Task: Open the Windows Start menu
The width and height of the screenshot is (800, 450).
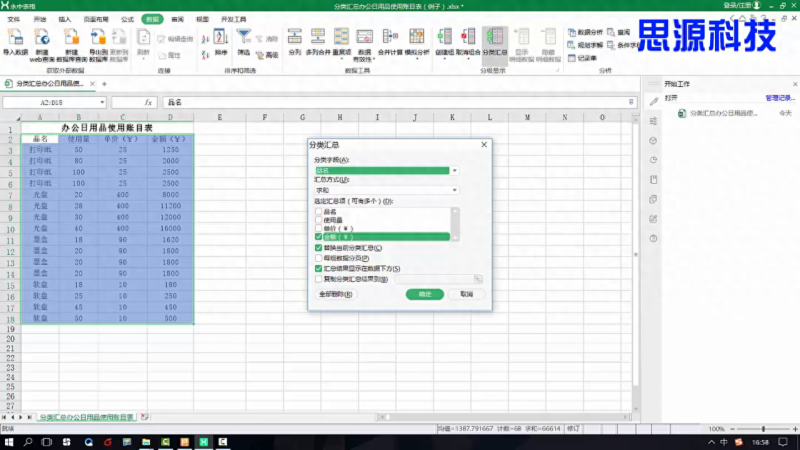Action: point(9,441)
